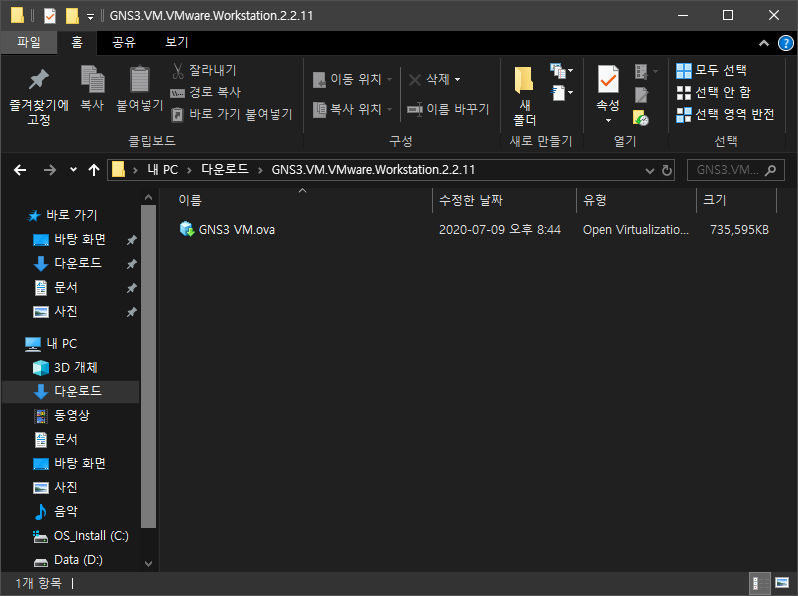Screen dimensions: 798x596
Task: Open 바로 가기 quick access node
Action: coord(62,215)
